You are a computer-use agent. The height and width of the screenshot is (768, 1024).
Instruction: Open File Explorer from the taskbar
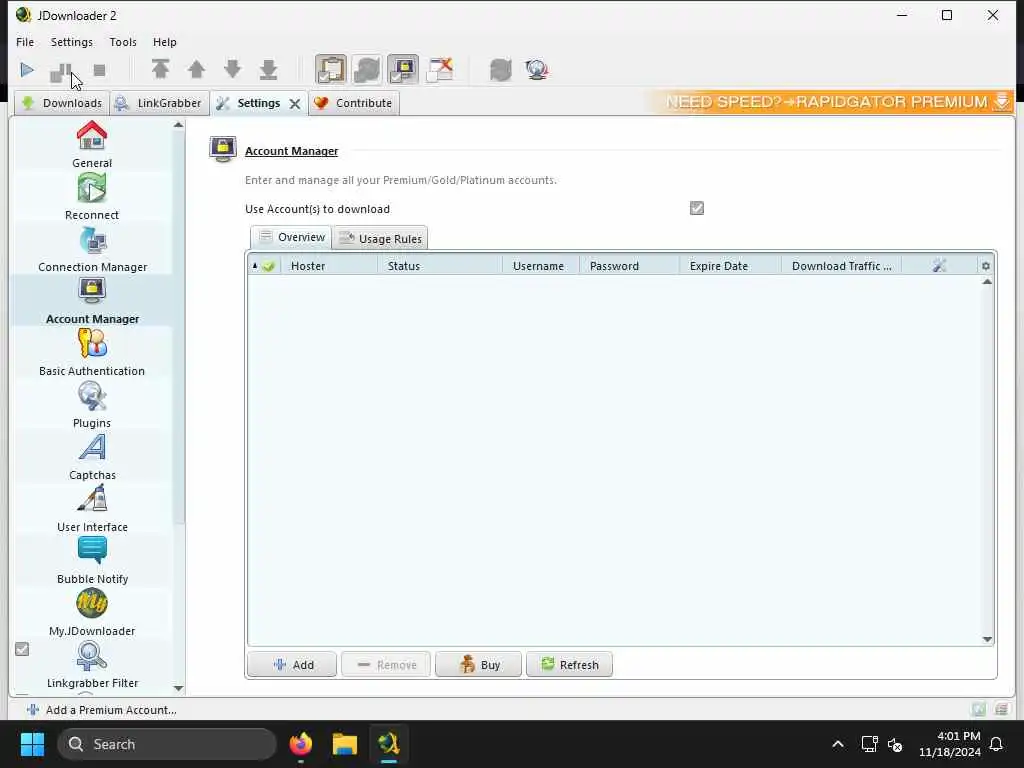click(345, 744)
